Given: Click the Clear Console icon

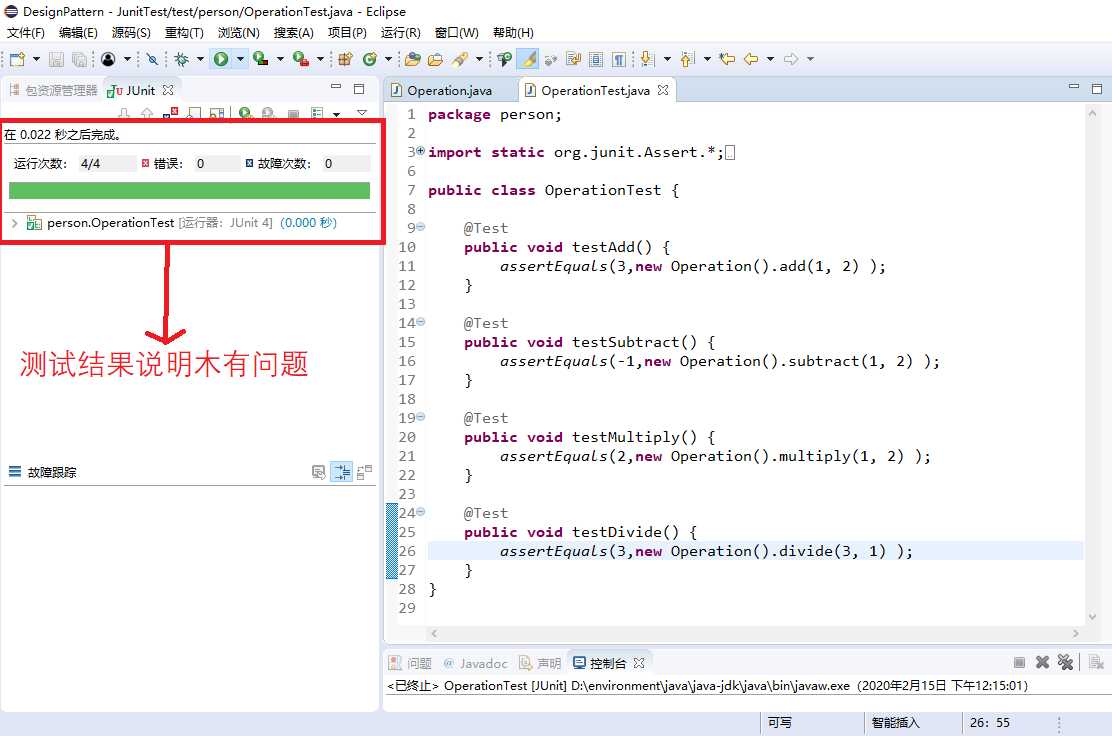Looking at the screenshot, I should pyautogui.click(x=1096, y=662).
